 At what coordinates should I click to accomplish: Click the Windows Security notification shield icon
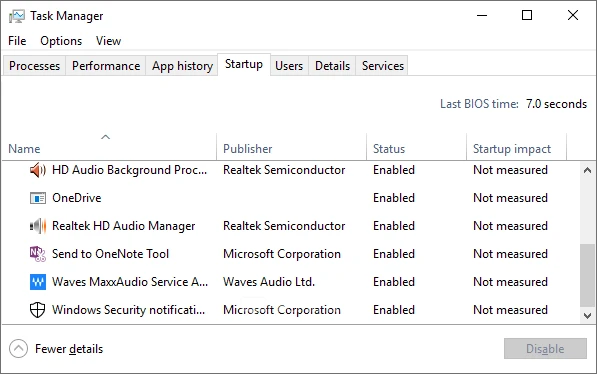pos(38,310)
